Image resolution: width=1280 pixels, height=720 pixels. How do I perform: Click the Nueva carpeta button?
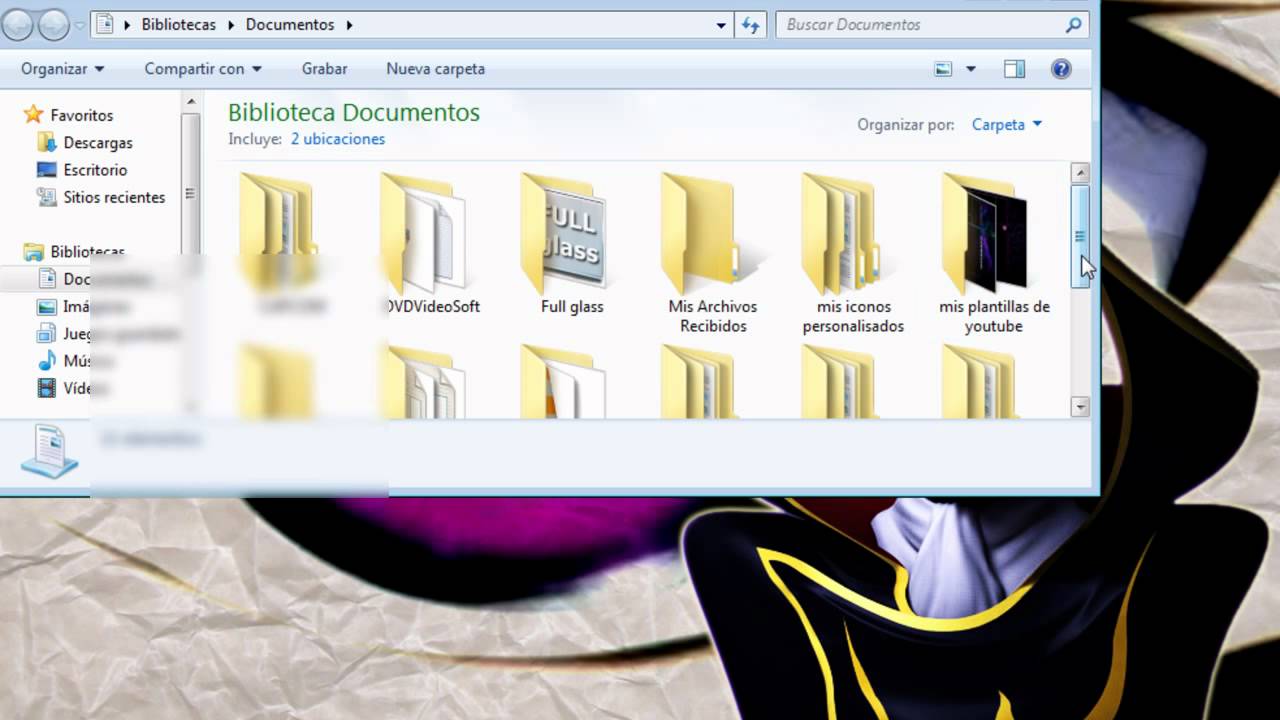click(435, 69)
